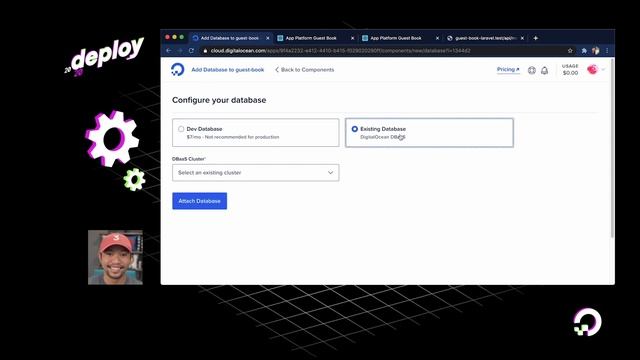
Task: Open the user avatar account menu
Action: click(592, 69)
